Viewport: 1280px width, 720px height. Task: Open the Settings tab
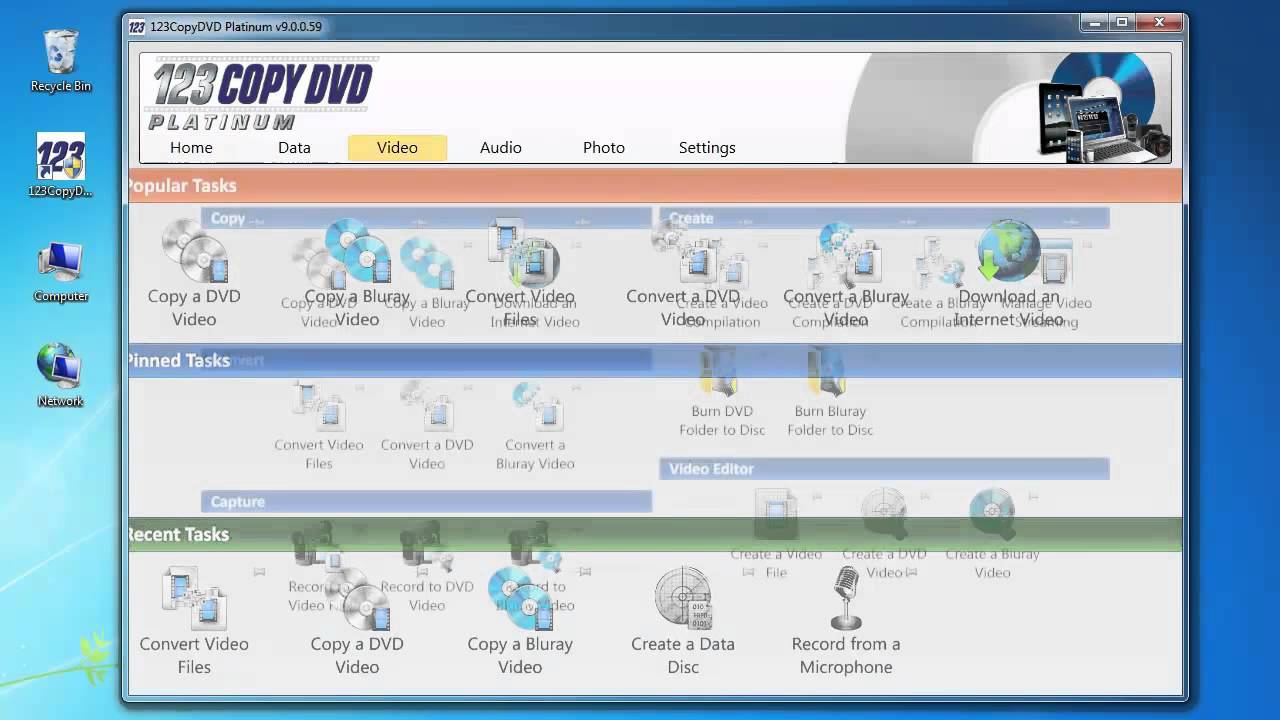[707, 147]
